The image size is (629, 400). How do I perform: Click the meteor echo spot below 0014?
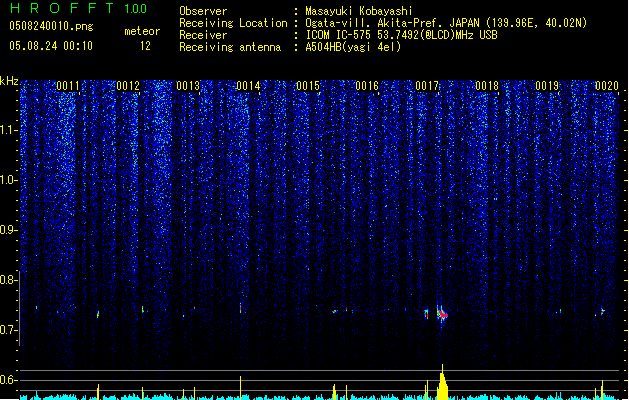[x=241, y=308]
